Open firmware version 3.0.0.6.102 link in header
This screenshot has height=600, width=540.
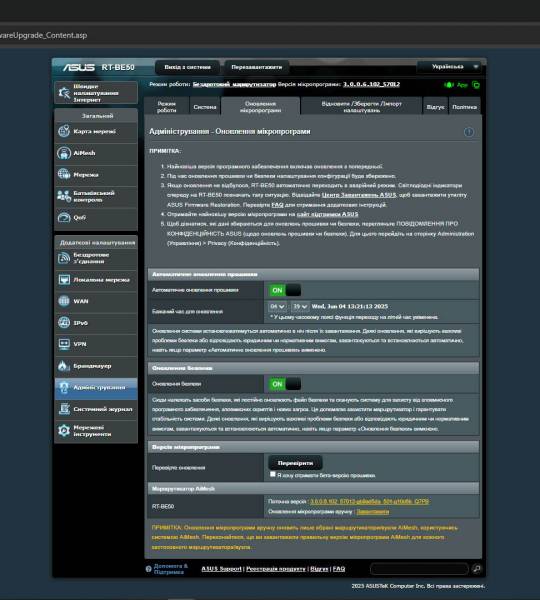coord(371,84)
